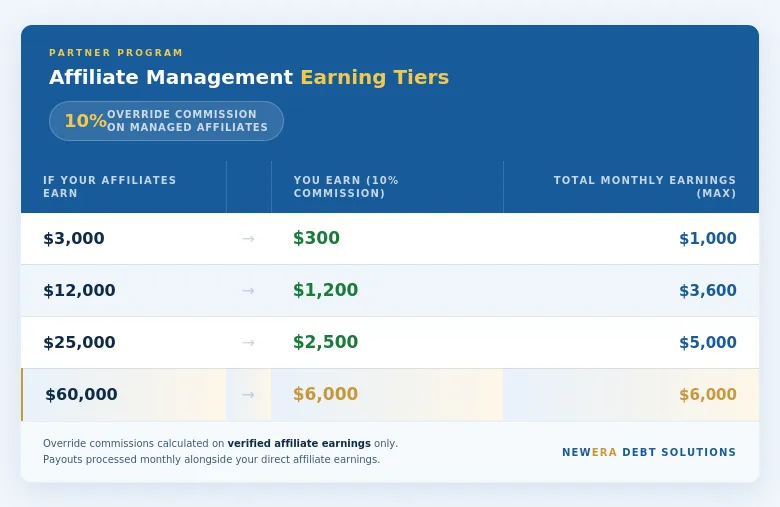Viewport: 780px width, 507px height.
Task: Click the $3,600 total monthly earnings value
Action: click(707, 290)
